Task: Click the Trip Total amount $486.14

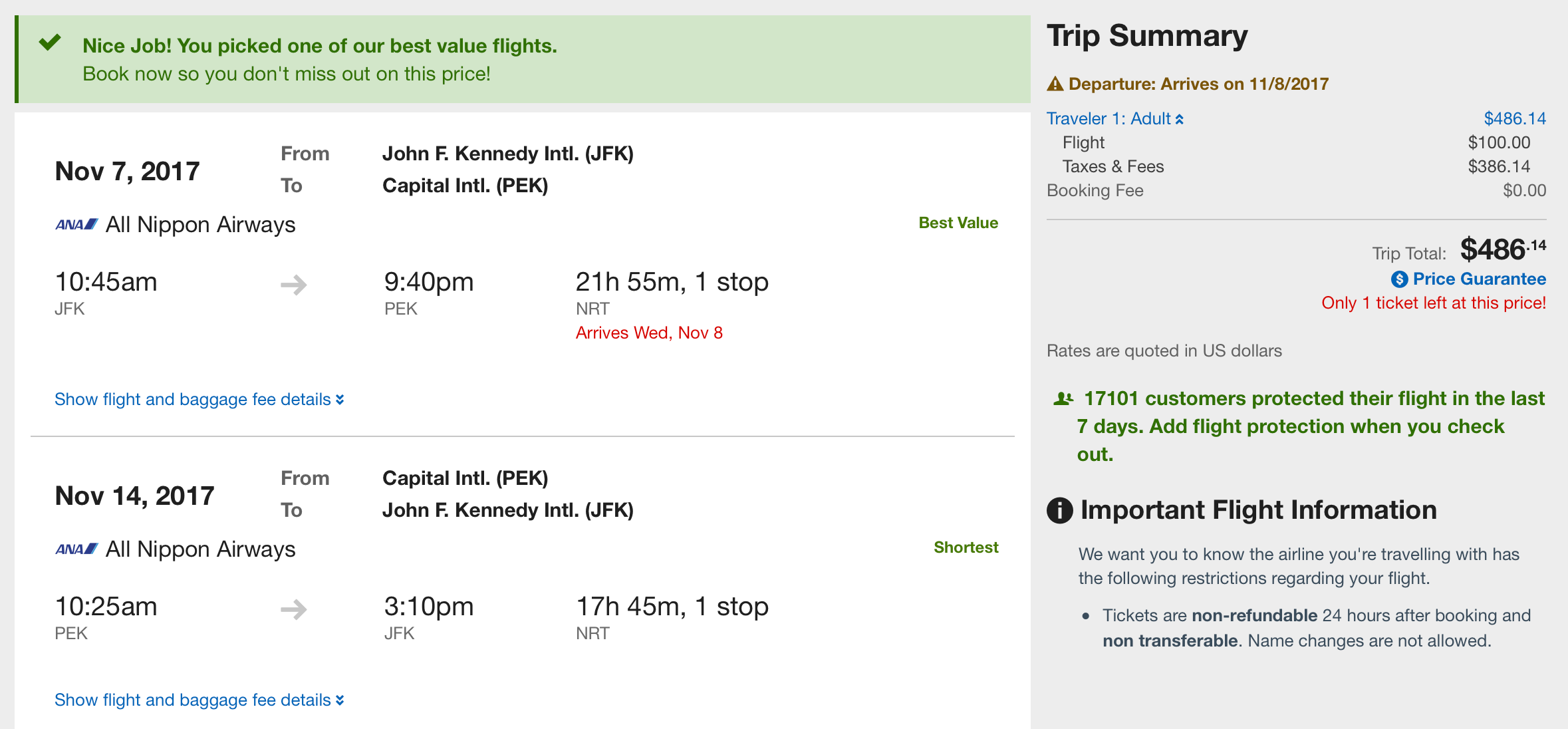Action: click(1502, 250)
